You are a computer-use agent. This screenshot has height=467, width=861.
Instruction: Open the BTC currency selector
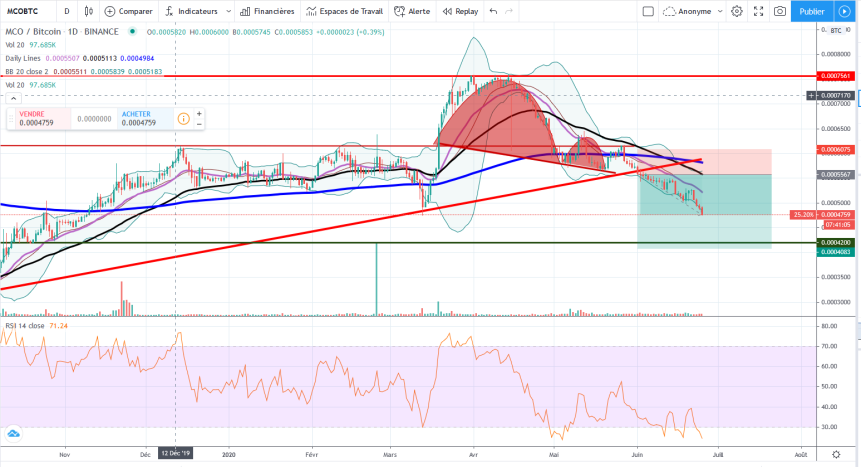tap(836, 31)
